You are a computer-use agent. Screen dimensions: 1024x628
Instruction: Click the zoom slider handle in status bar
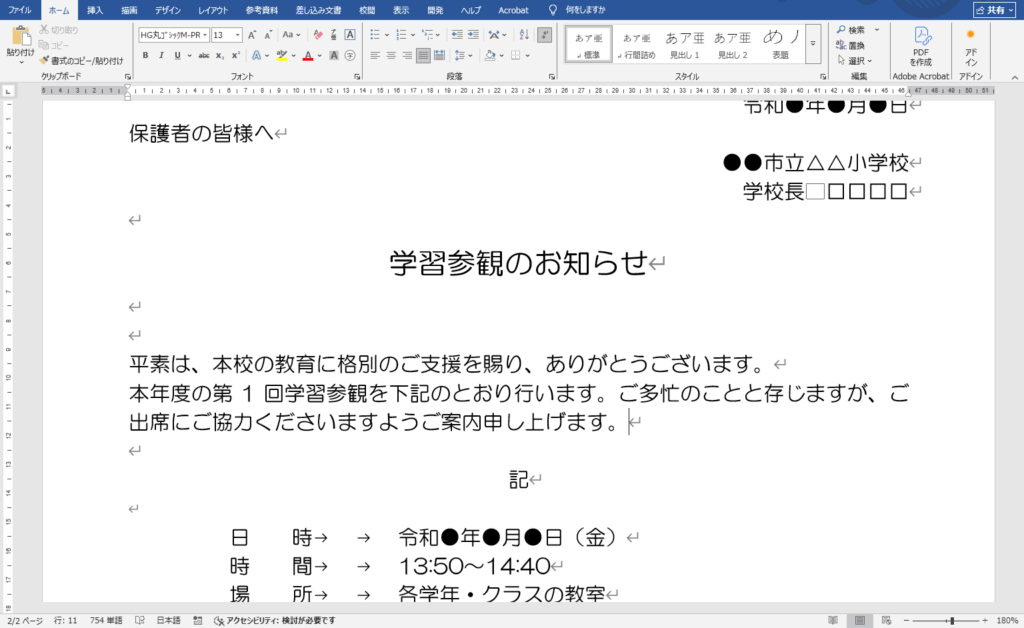coord(952,620)
